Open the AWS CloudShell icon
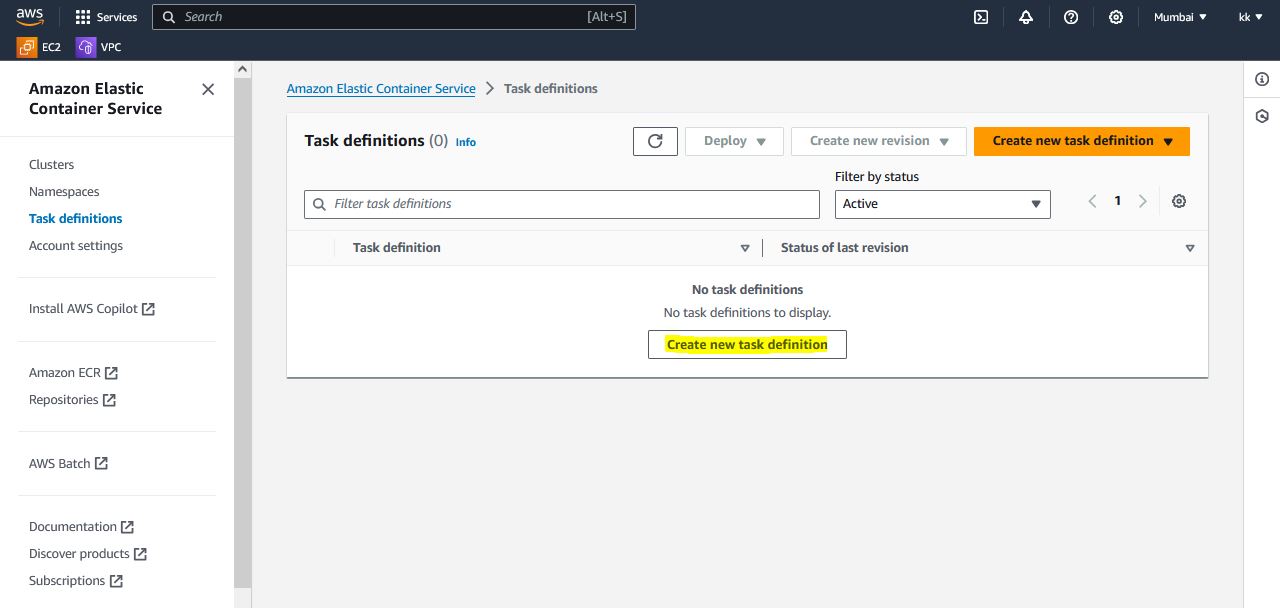Image resolution: width=1280 pixels, height=608 pixels. pyautogui.click(x=981, y=17)
